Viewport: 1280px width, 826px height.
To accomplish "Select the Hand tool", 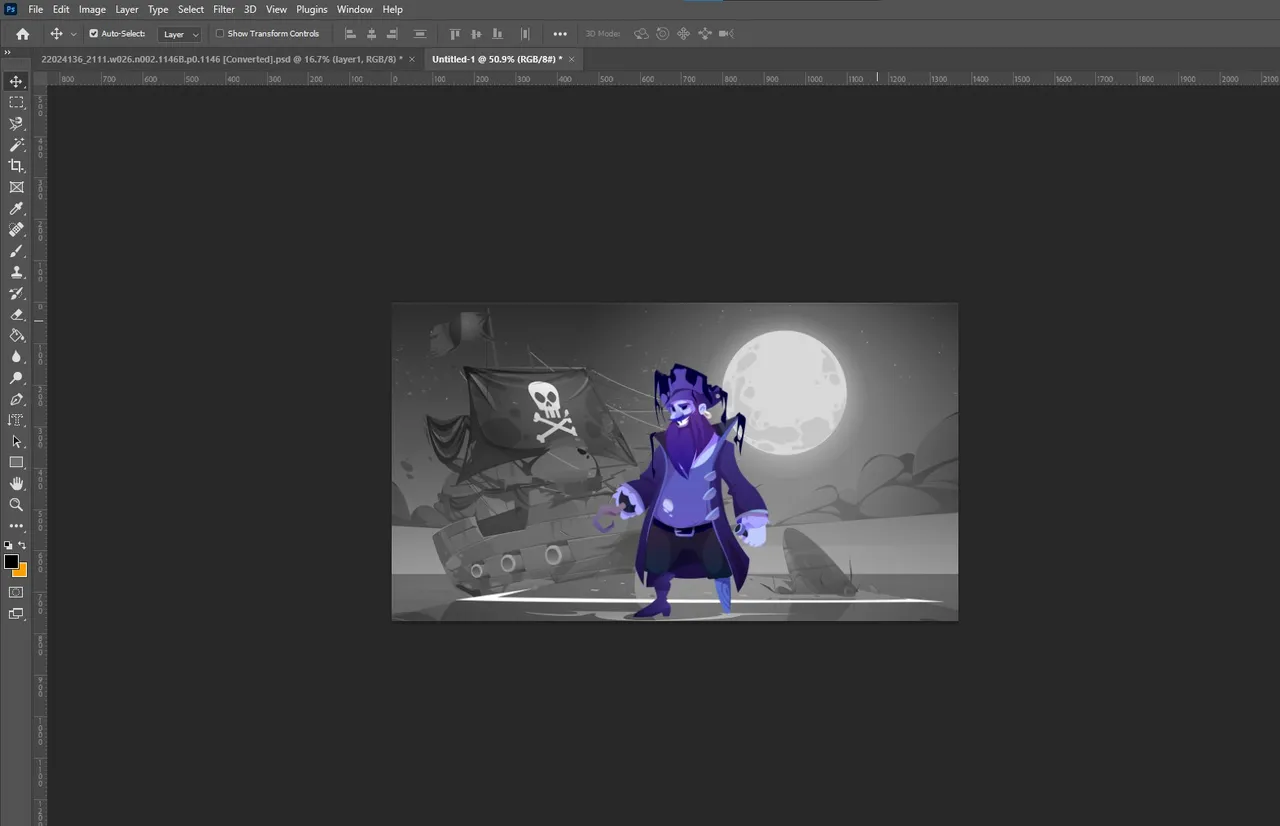I will click(x=16, y=484).
